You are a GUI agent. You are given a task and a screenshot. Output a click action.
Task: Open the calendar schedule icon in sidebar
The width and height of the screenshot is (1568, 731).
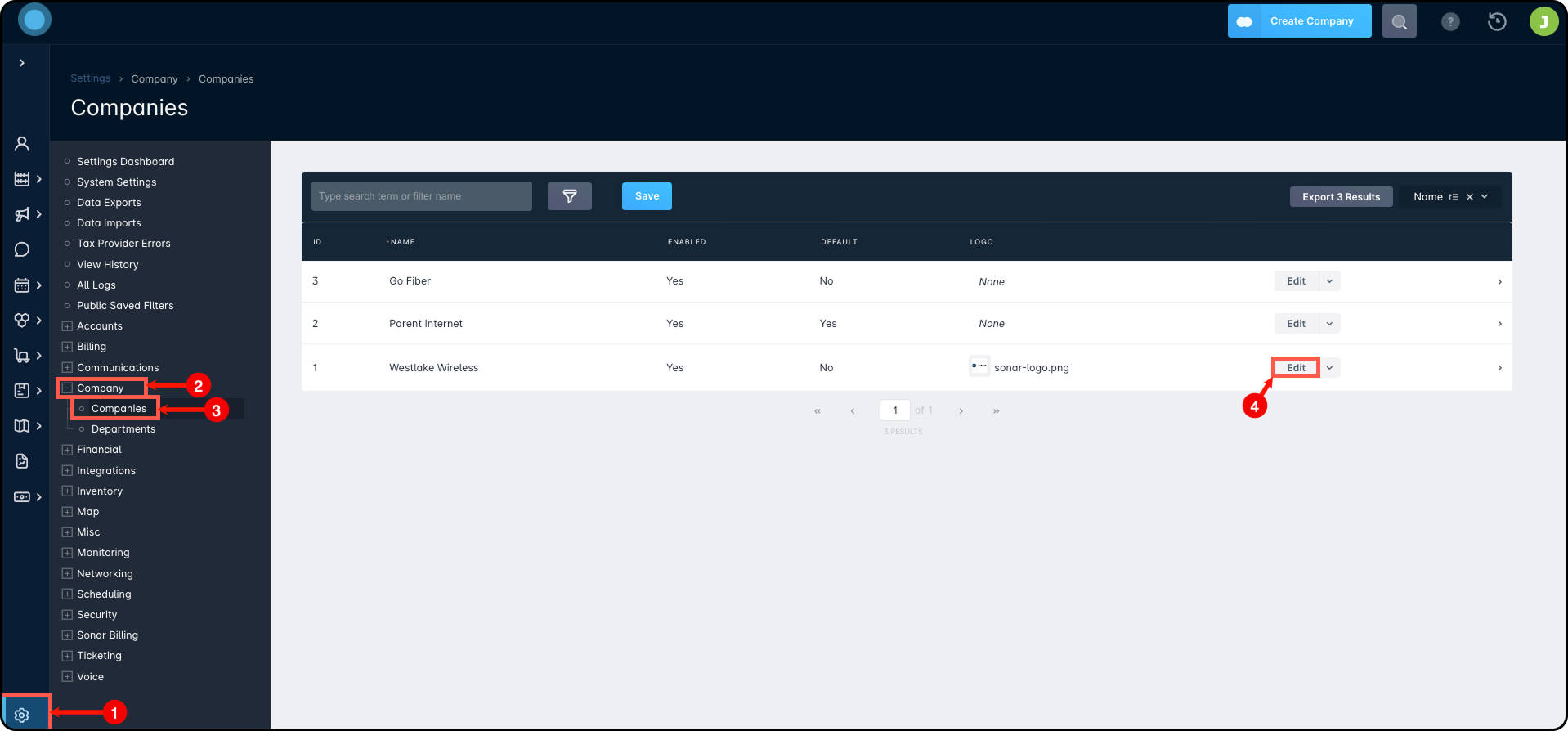22,285
